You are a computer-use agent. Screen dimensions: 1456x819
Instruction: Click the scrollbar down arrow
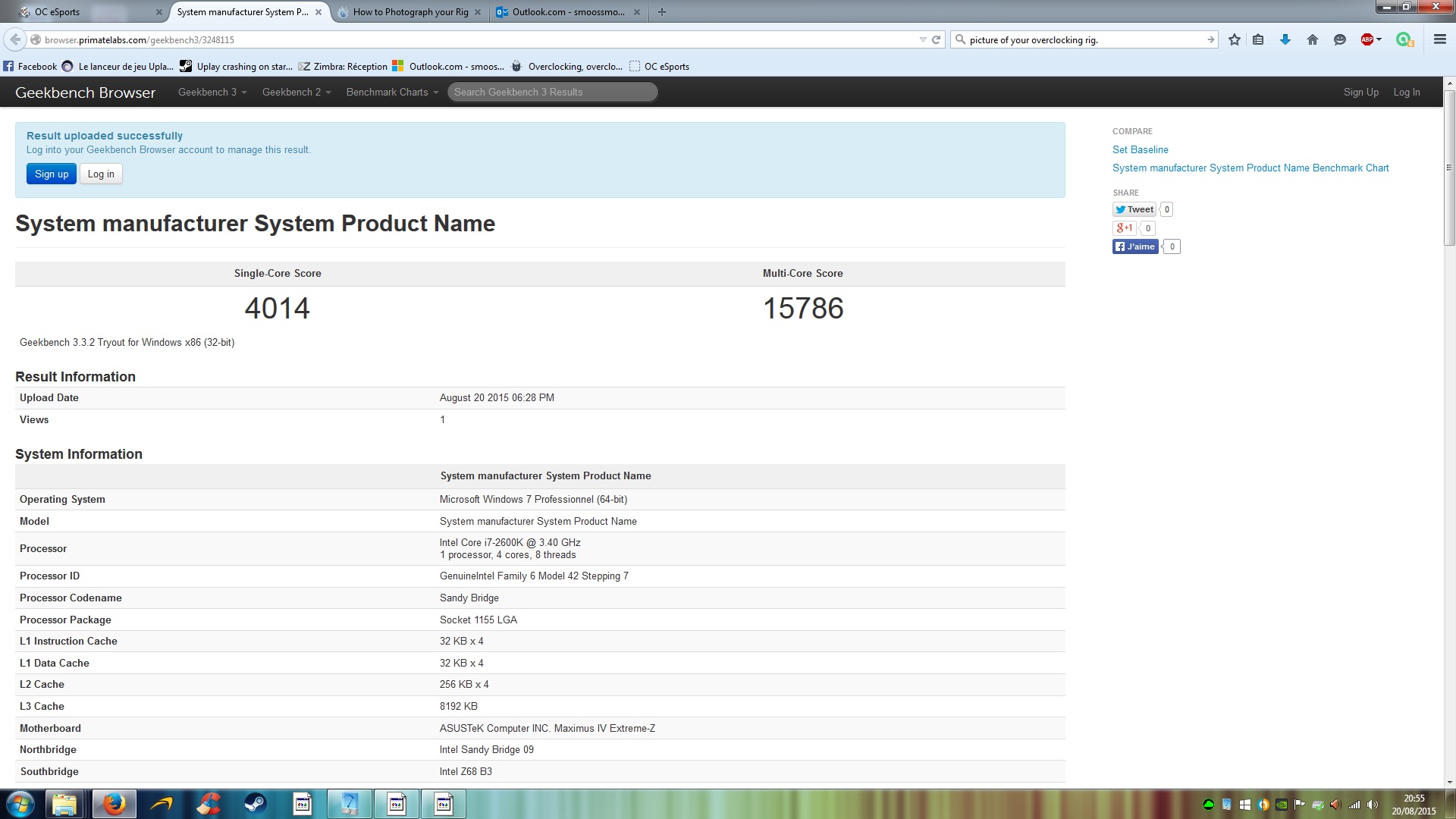click(x=1449, y=782)
